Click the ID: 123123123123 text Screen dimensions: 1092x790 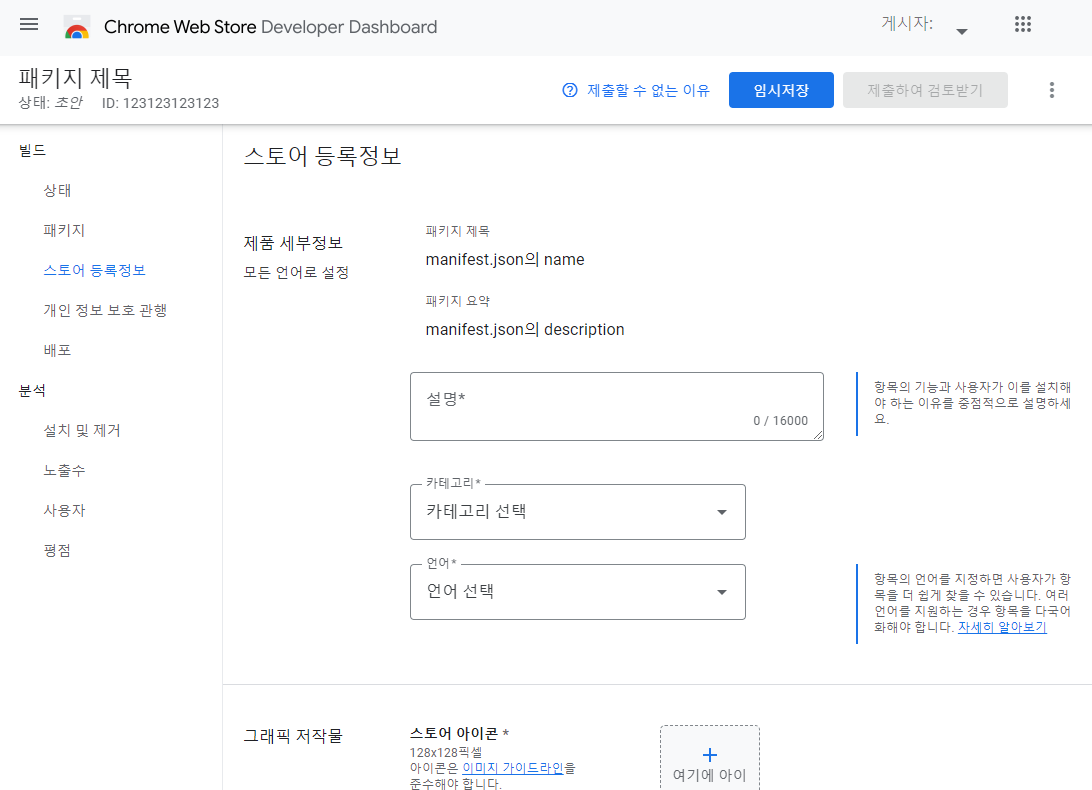pos(160,103)
